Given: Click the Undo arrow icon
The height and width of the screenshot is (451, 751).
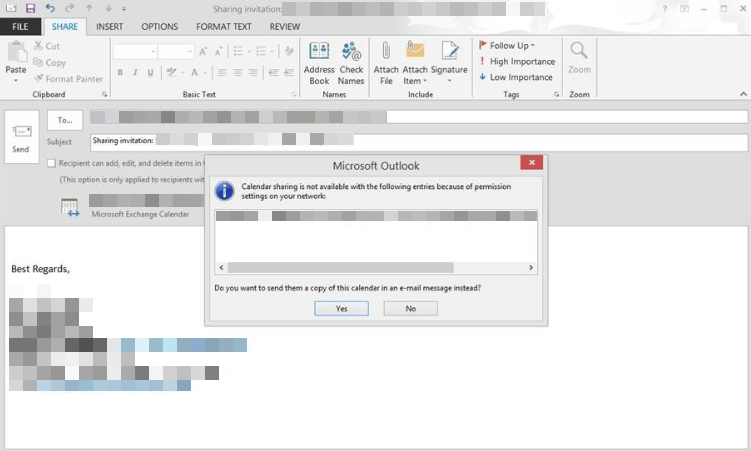Looking at the screenshot, I should [50, 8].
